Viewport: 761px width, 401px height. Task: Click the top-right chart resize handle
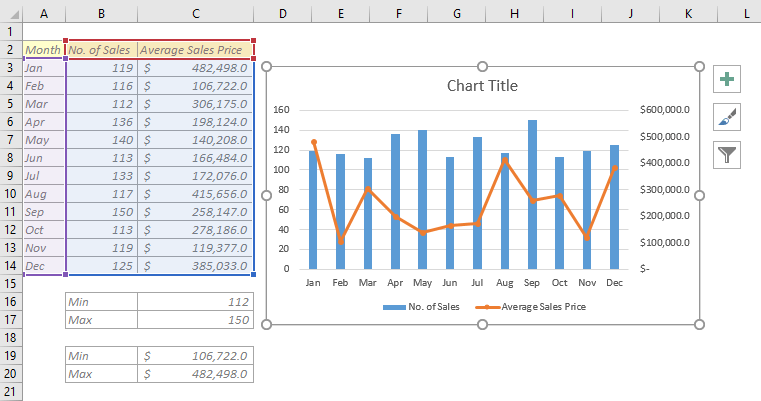coord(699,66)
